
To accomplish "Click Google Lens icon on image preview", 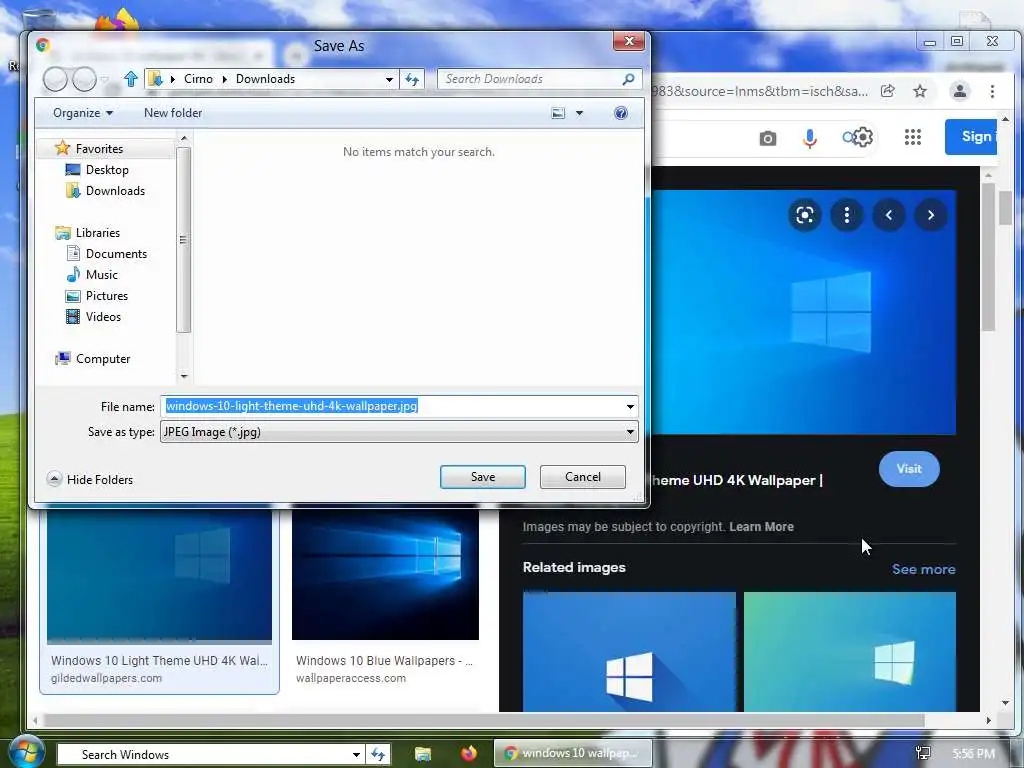I will click(x=805, y=215).
